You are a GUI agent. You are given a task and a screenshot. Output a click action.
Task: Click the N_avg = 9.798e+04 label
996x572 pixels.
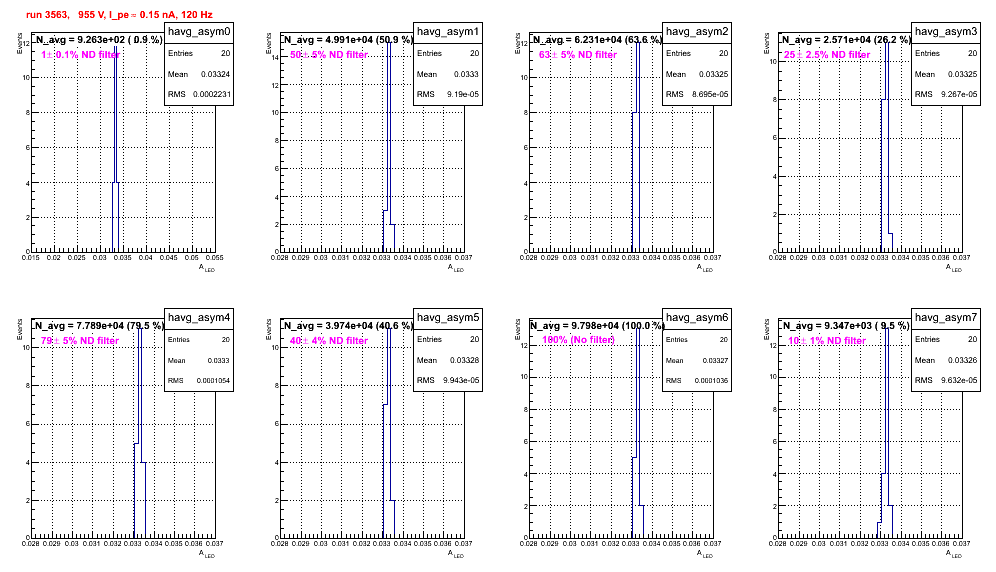(x=597, y=326)
